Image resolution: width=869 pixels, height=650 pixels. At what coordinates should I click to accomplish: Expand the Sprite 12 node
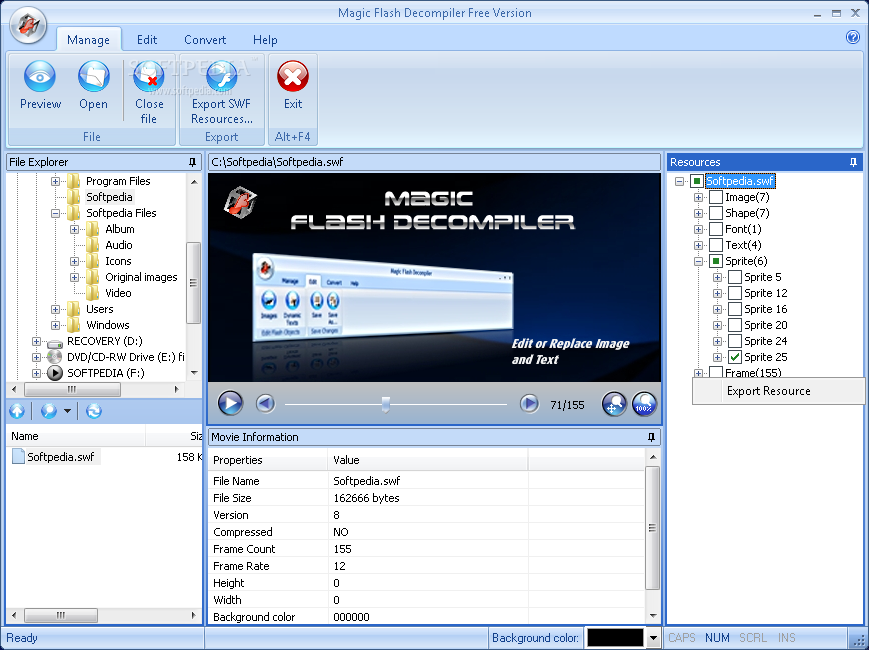pyautogui.click(x=717, y=293)
